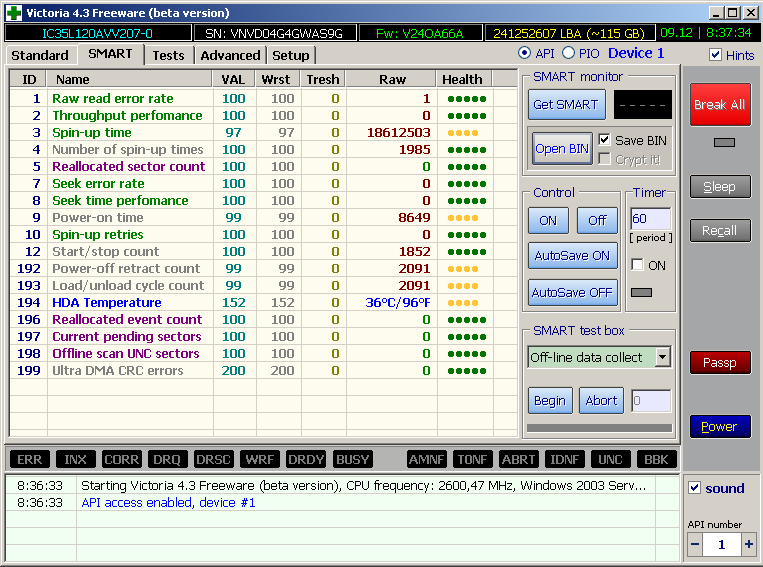Click the Timer period input field
Viewport: 763px width, 567px height.
[x=649, y=219]
